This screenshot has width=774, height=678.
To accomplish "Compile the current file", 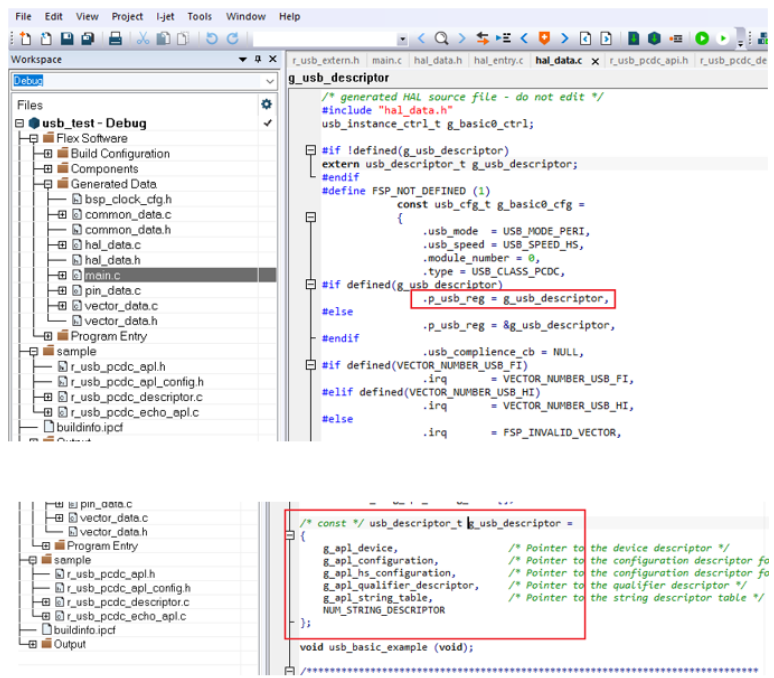I will (x=633, y=38).
